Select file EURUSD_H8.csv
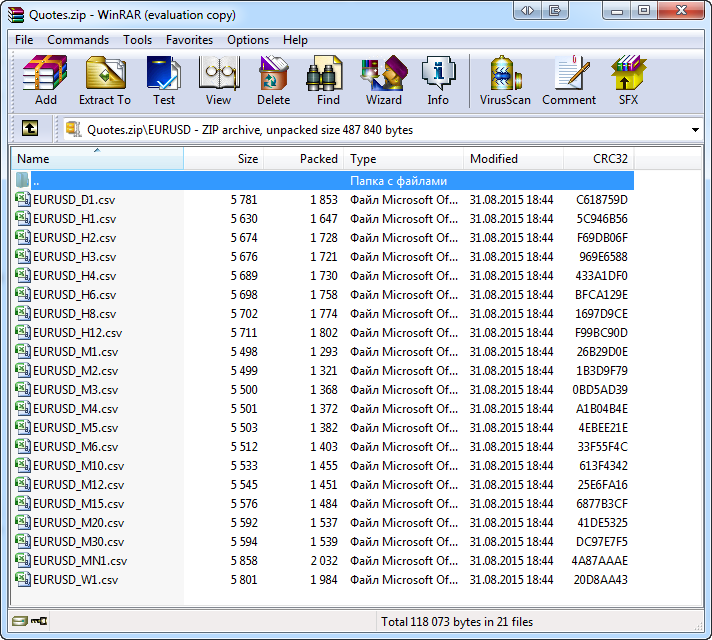 pos(322,313)
